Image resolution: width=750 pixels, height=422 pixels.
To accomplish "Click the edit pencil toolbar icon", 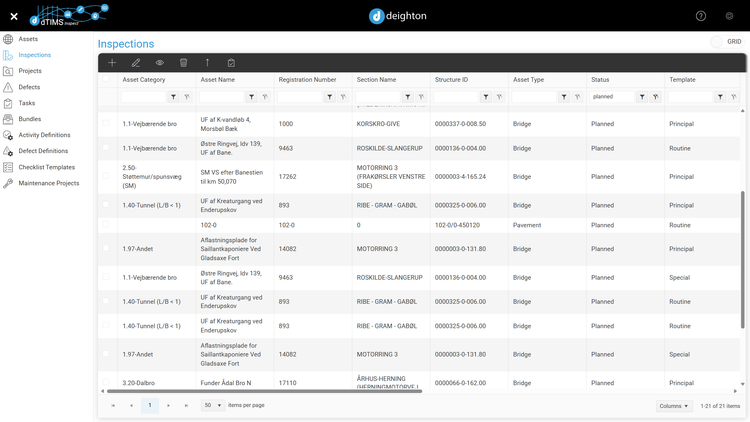I will coord(136,63).
